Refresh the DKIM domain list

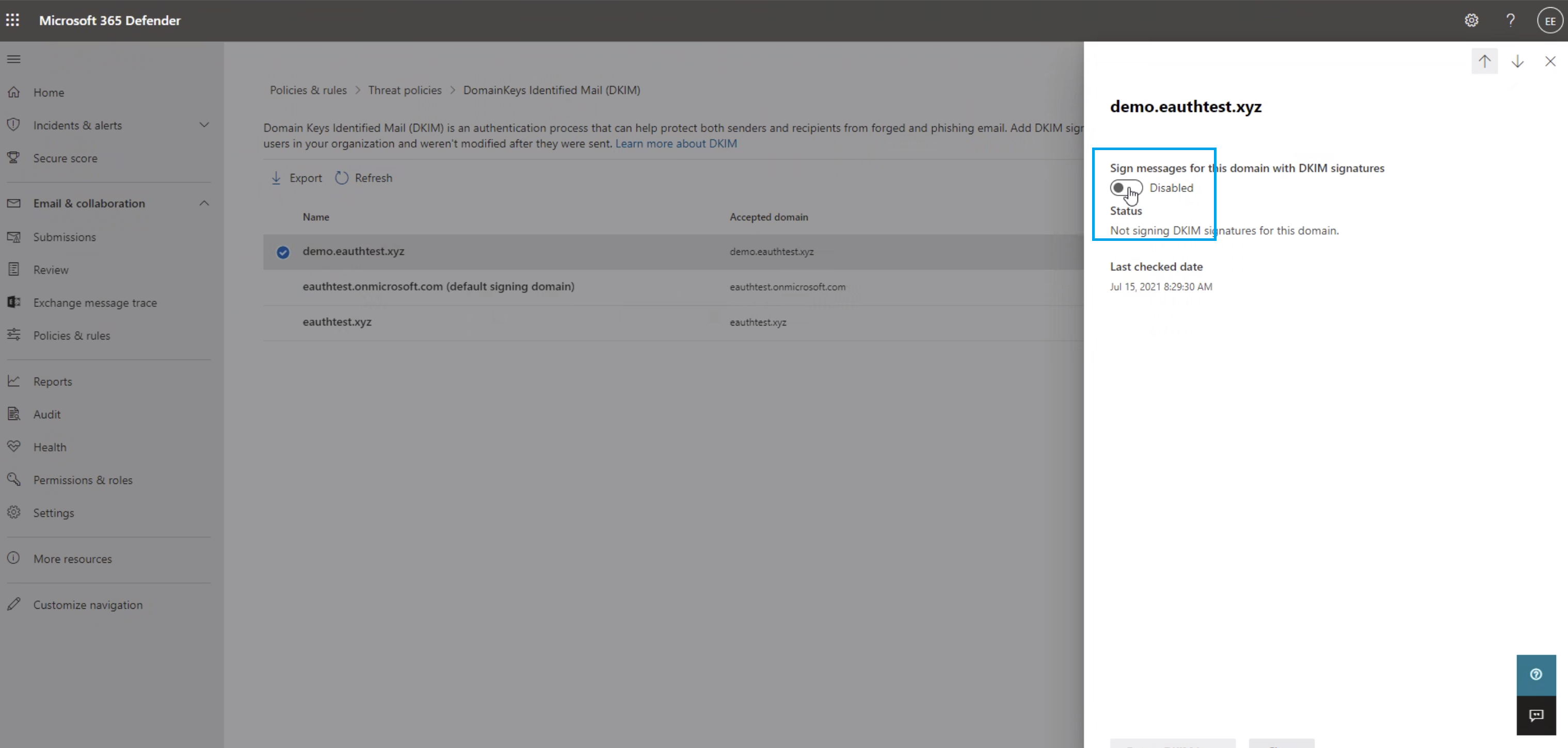(364, 178)
